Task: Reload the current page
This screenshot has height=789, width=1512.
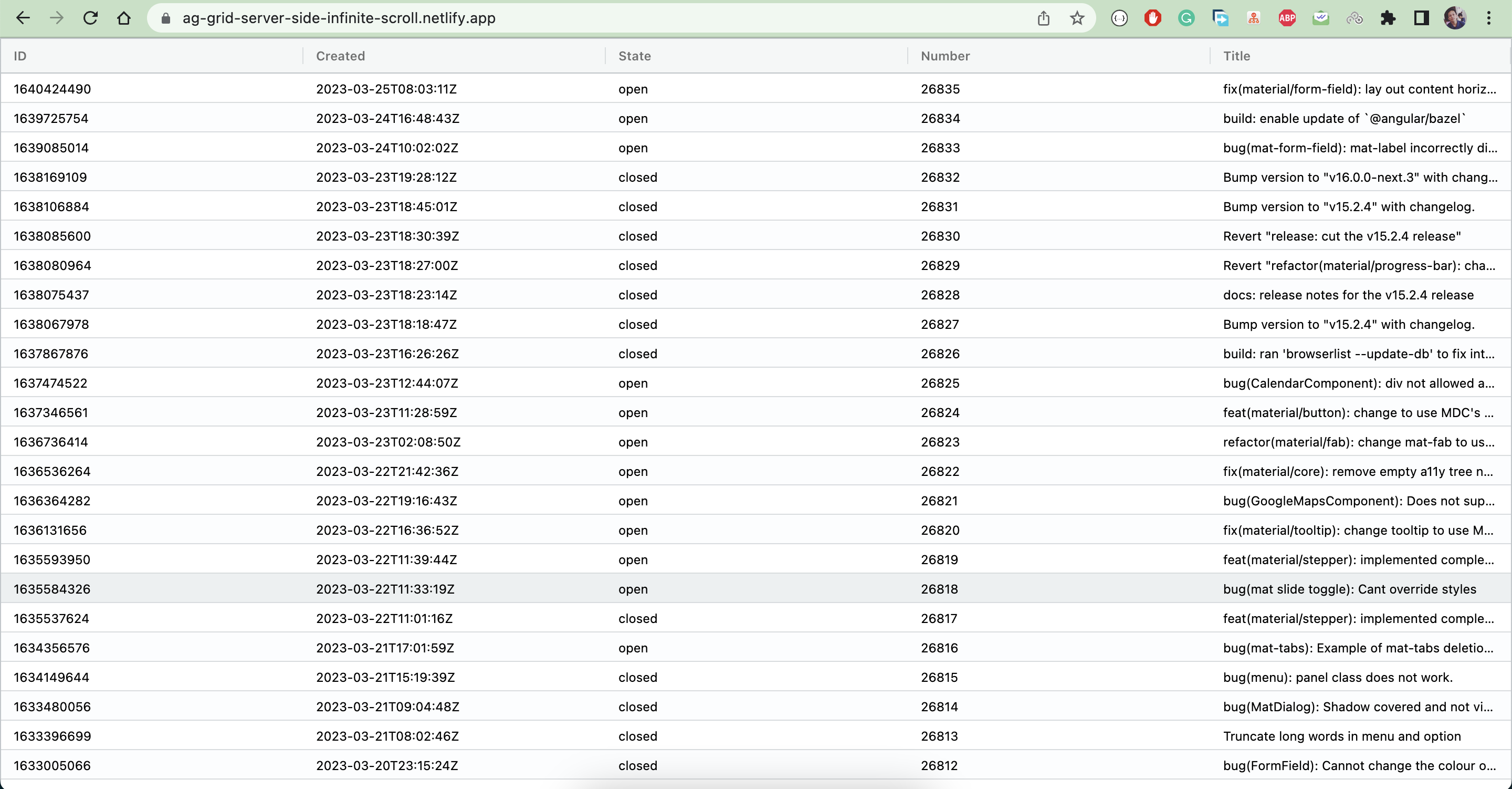Action: pyautogui.click(x=91, y=18)
